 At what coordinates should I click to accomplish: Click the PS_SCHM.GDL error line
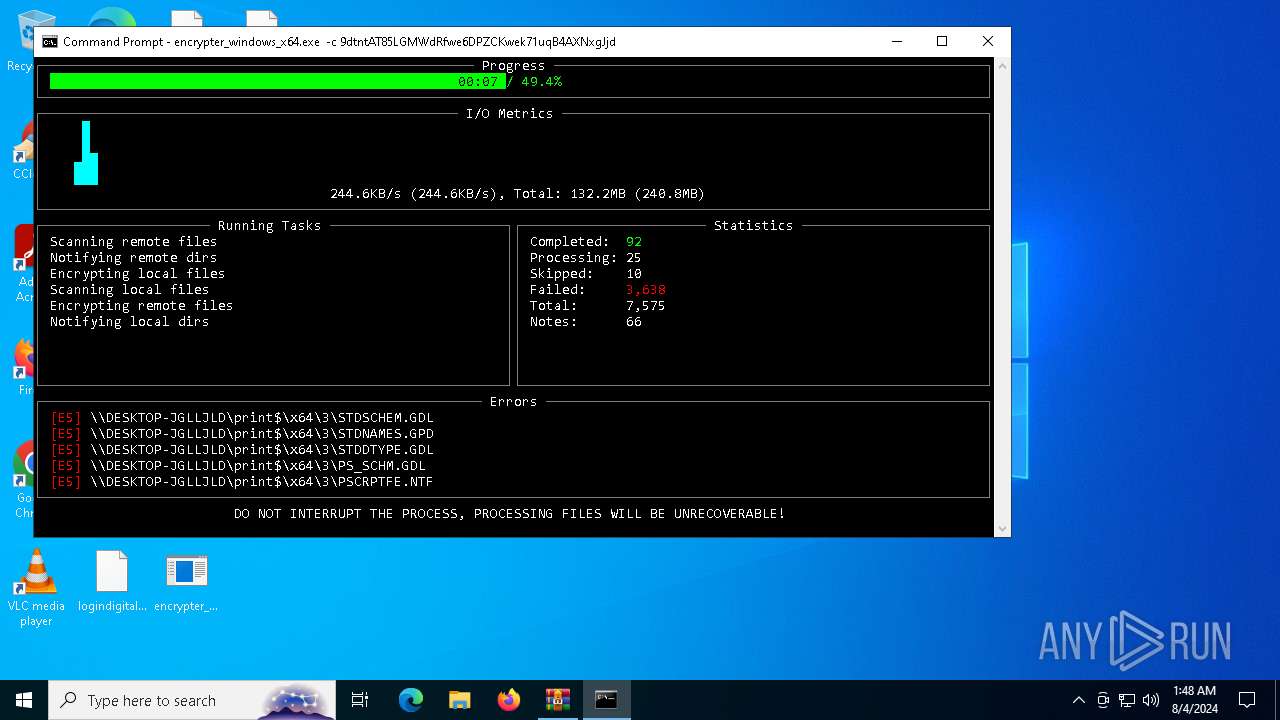[238, 465]
